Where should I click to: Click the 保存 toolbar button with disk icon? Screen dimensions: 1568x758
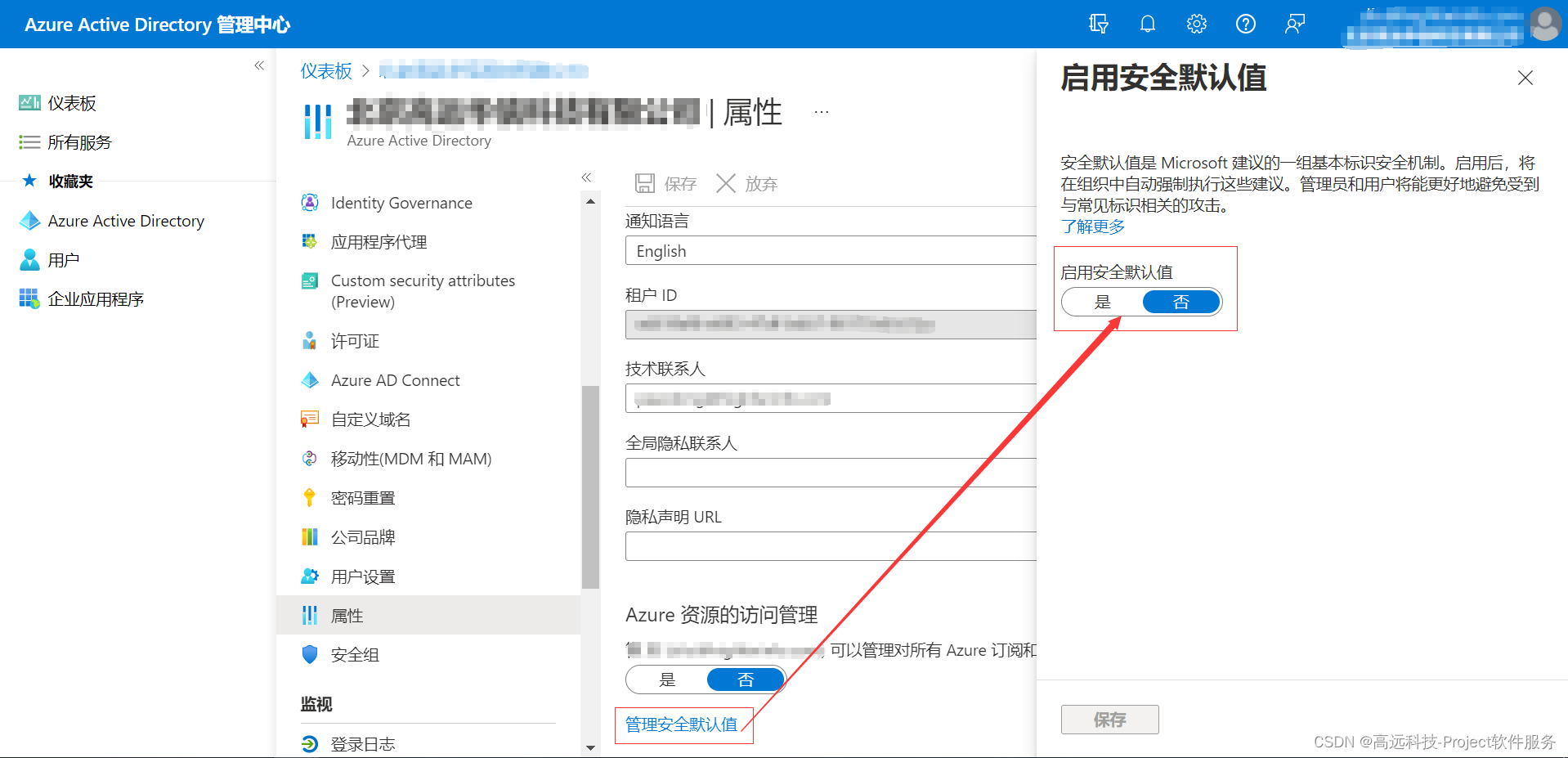coord(665,184)
